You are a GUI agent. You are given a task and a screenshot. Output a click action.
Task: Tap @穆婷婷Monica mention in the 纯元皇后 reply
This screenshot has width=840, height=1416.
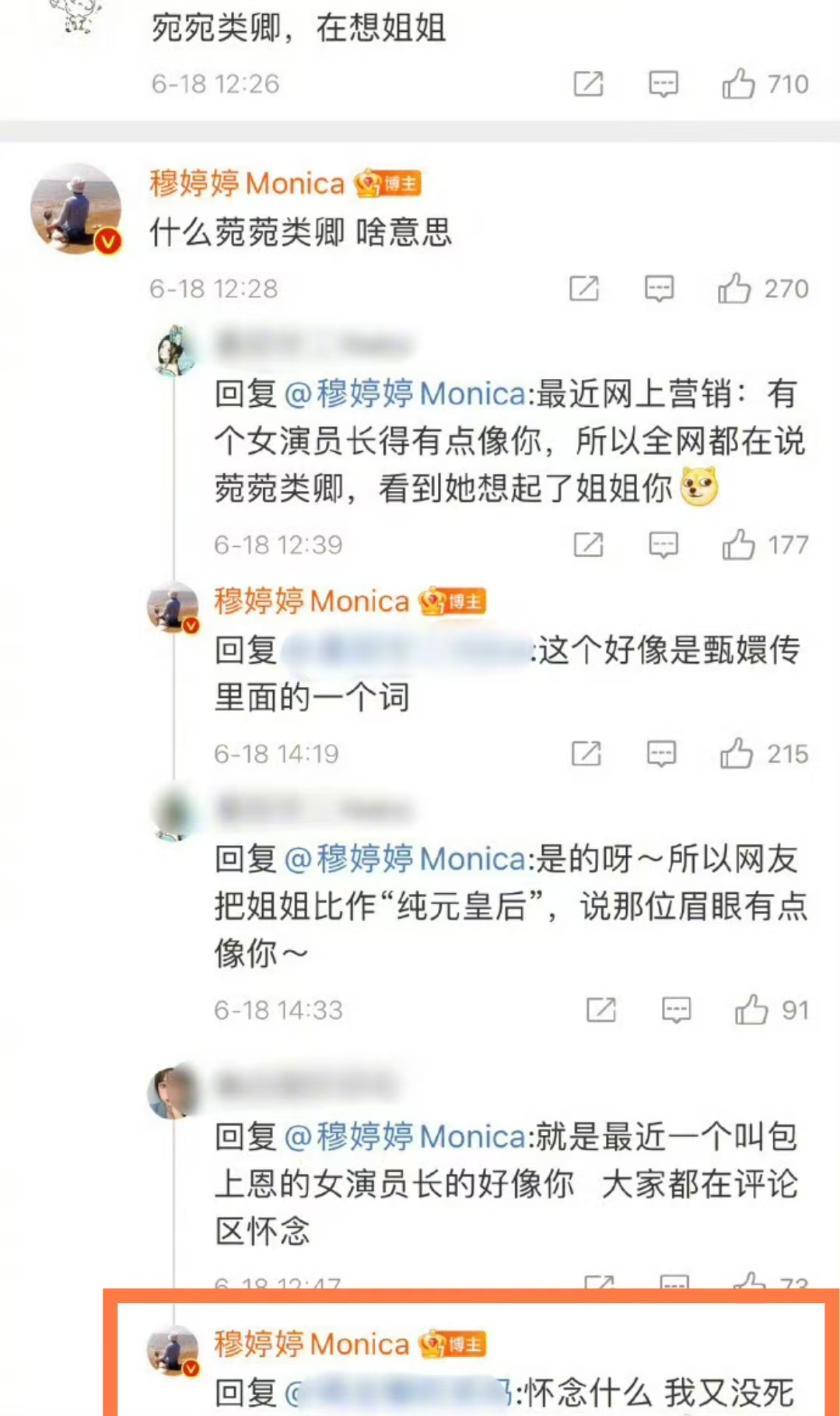tap(405, 859)
